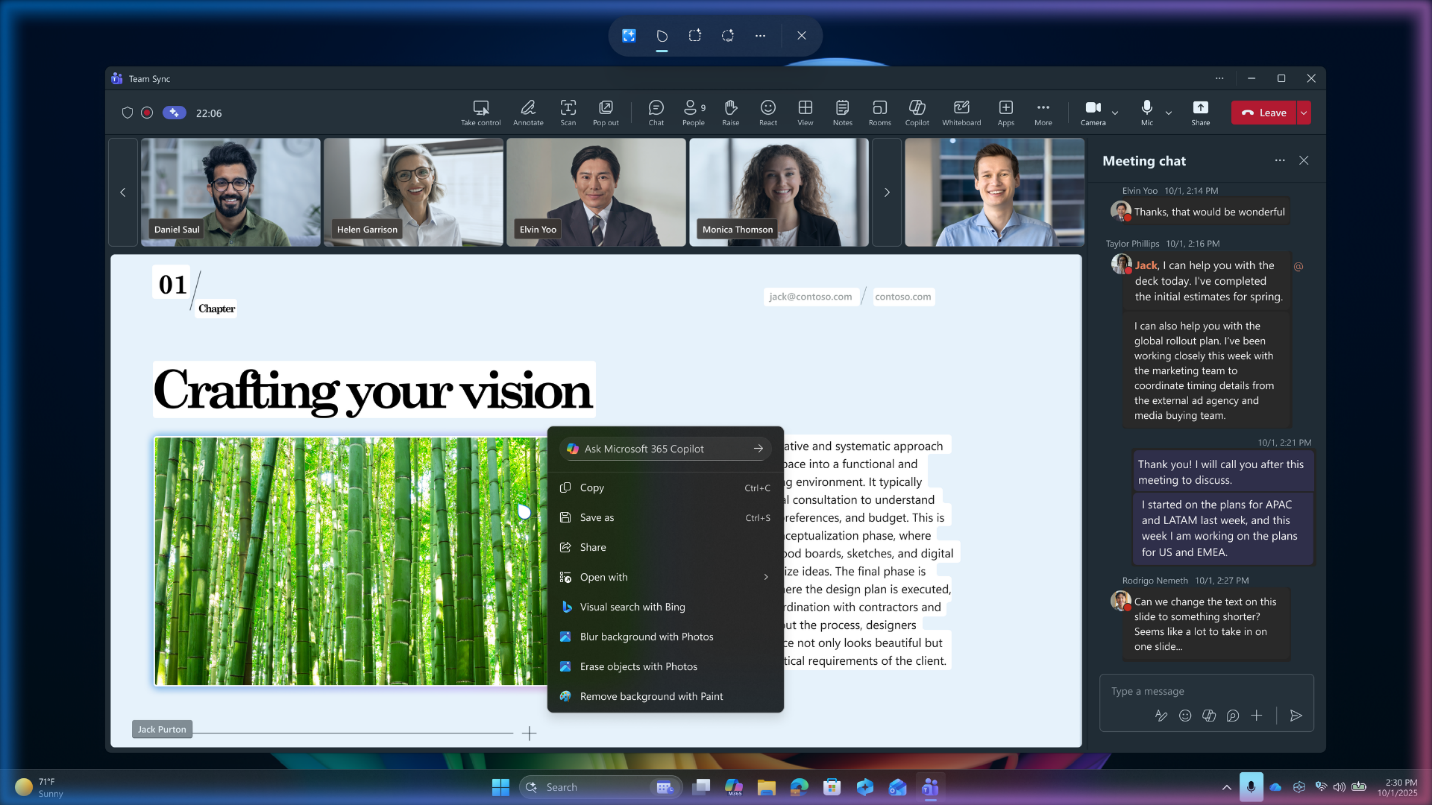Click the recording indicator icon
This screenshot has height=805, width=1432.
[147, 113]
